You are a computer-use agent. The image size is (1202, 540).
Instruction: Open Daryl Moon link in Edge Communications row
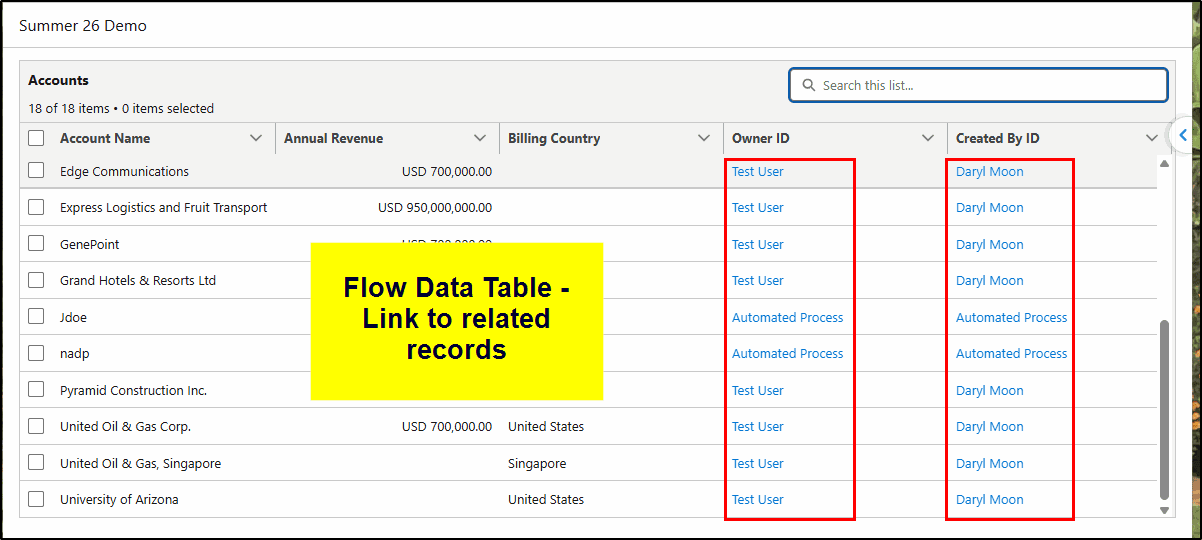pyautogui.click(x=989, y=171)
